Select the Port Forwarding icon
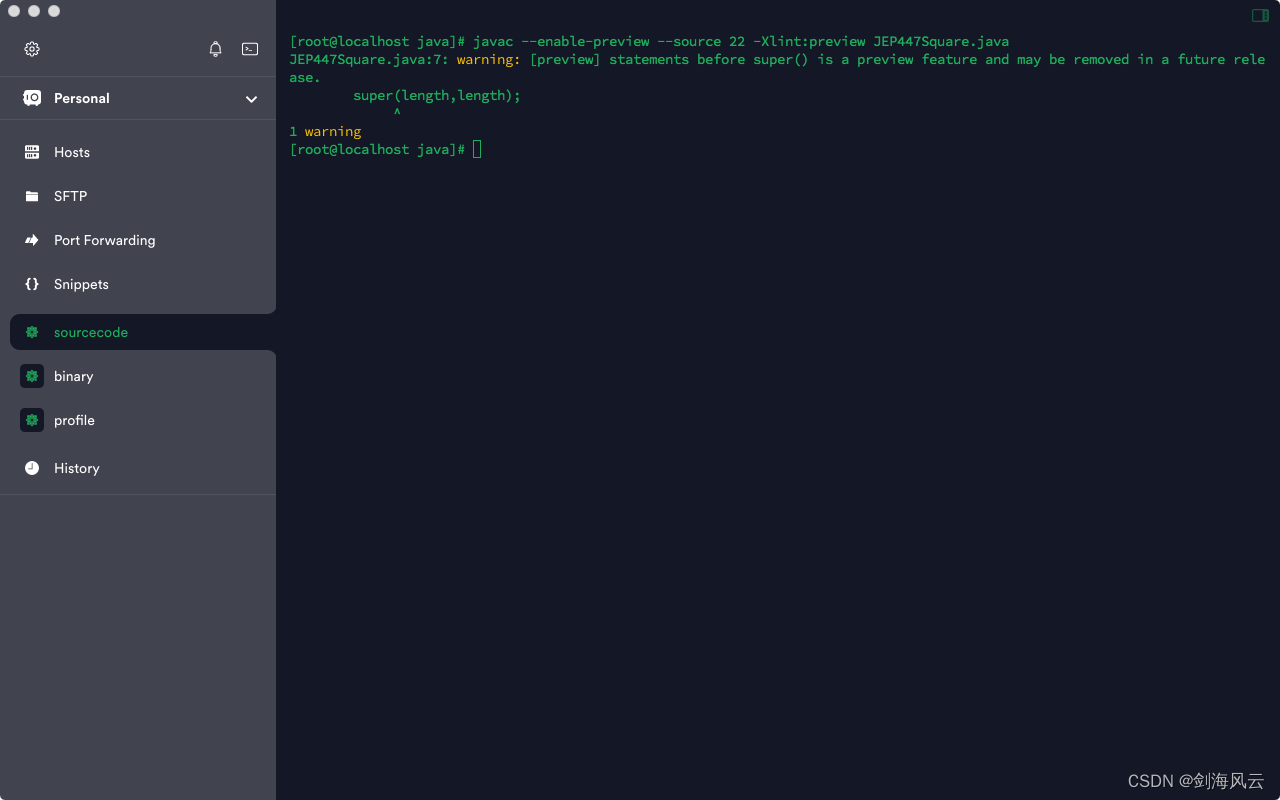 (31, 240)
